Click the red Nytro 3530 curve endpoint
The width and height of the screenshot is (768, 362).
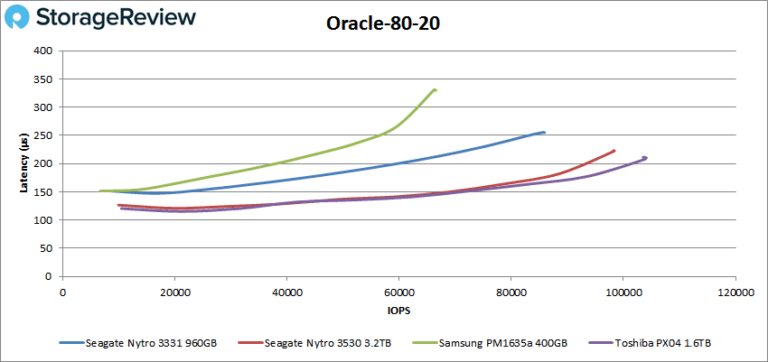[614, 151]
